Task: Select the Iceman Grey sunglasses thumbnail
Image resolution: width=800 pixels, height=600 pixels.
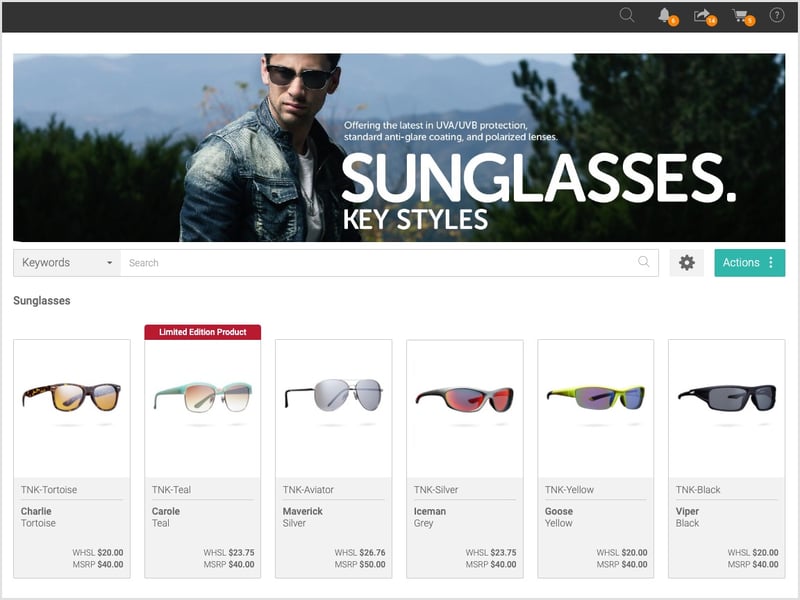Action: tap(463, 398)
